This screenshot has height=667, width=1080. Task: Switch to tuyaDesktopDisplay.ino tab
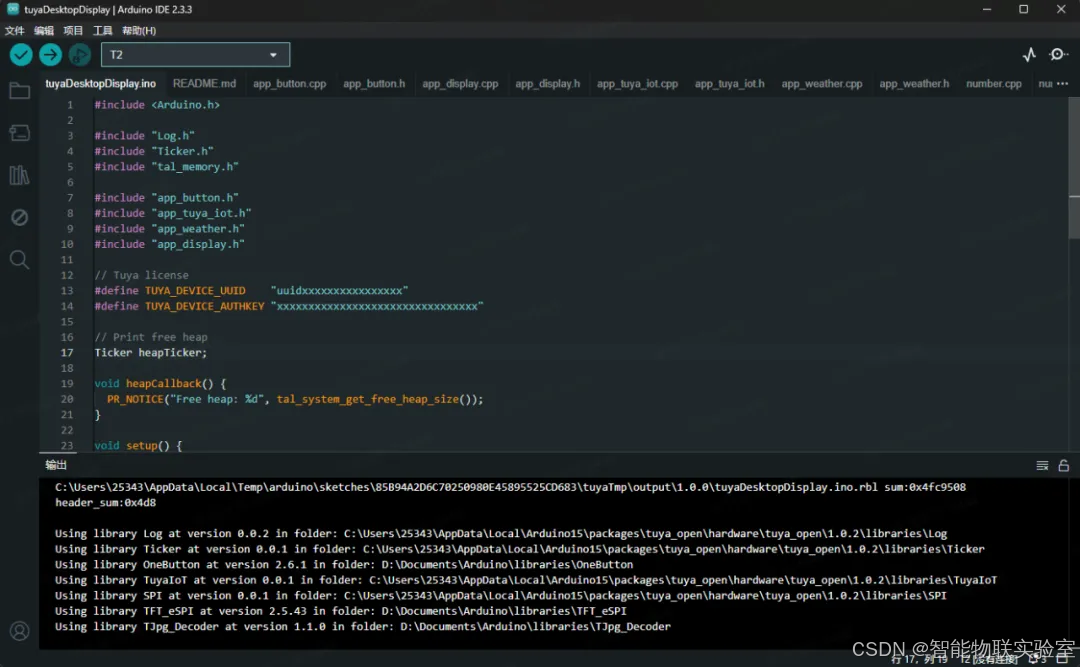[101, 83]
